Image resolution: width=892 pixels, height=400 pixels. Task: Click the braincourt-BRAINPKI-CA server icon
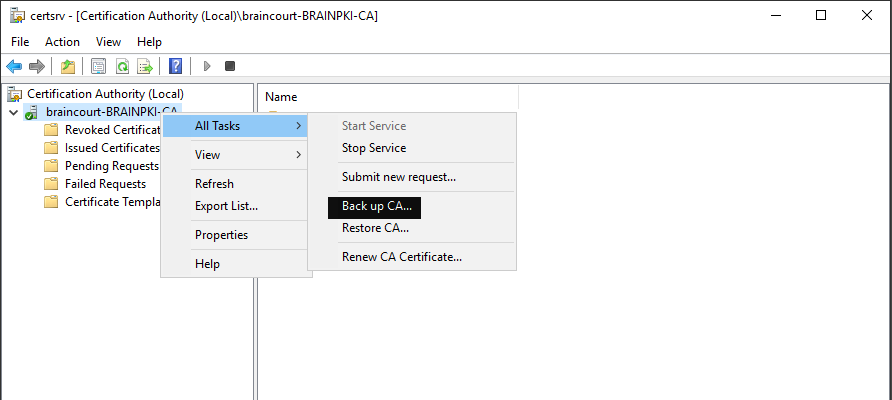[31, 112]
